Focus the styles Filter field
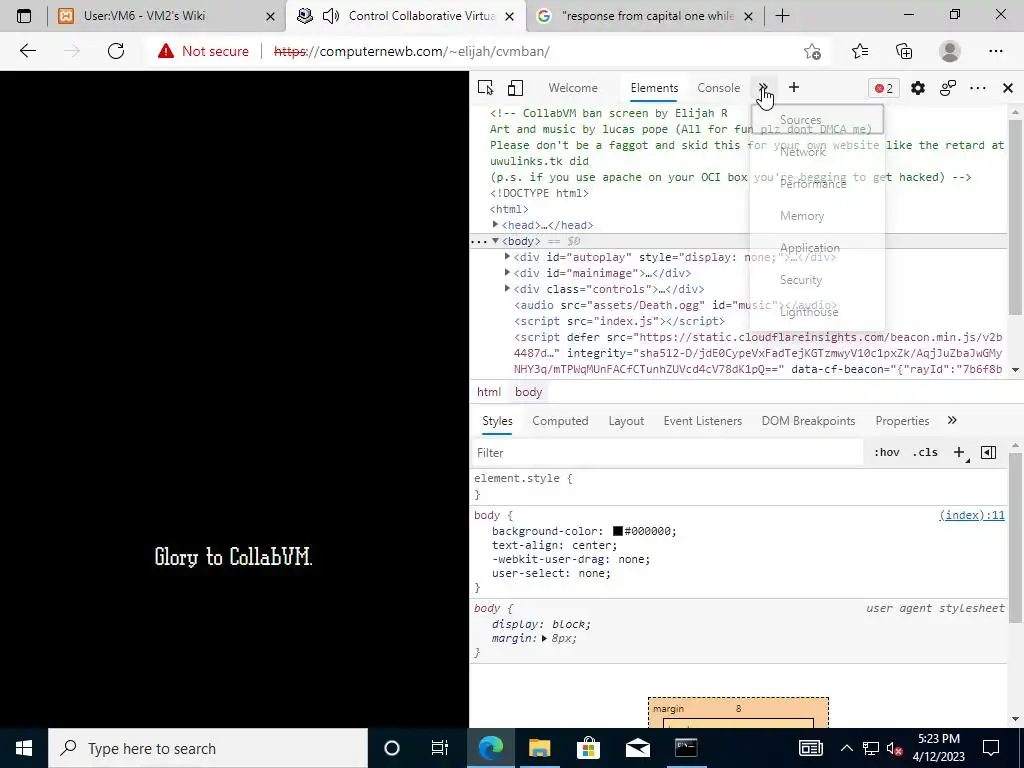The width and height of the screenshot is (1024, 768). 667,453
